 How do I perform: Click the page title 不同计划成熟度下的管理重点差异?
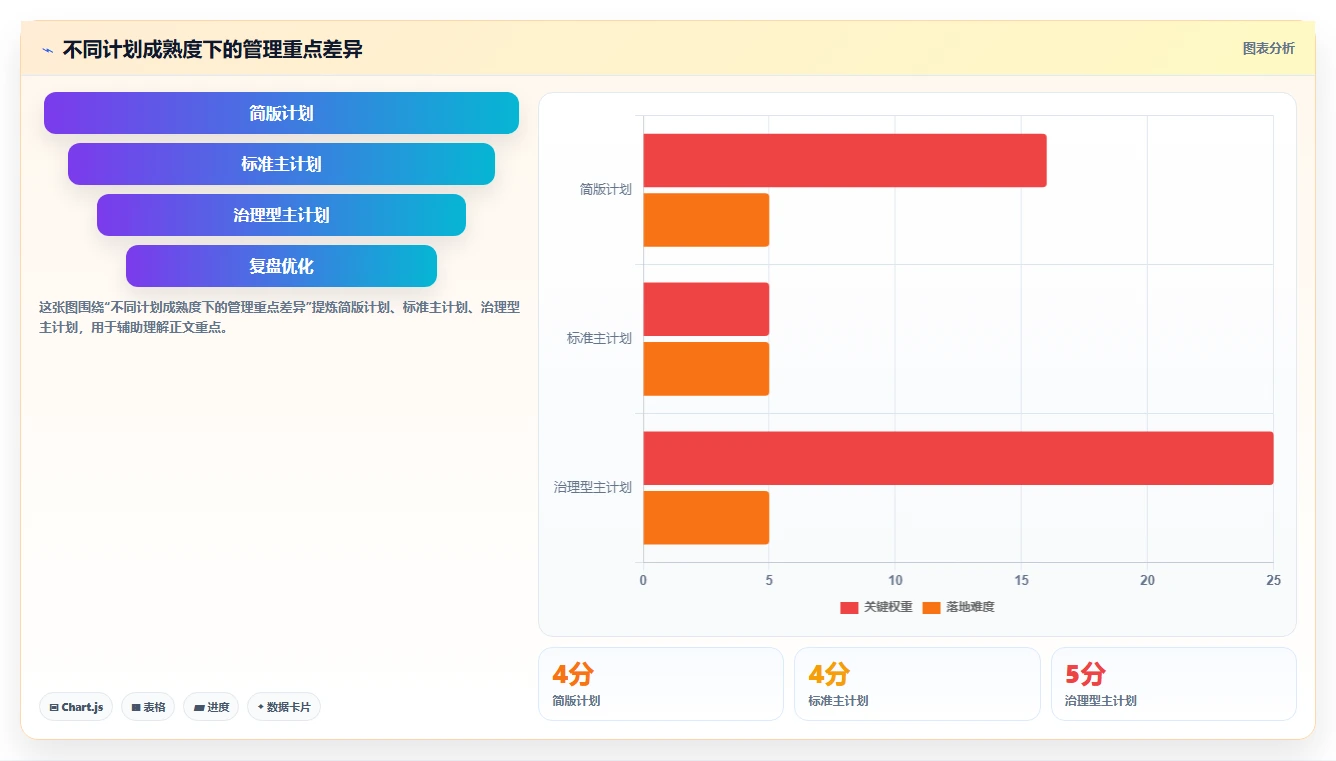click(x=212, y=50)
